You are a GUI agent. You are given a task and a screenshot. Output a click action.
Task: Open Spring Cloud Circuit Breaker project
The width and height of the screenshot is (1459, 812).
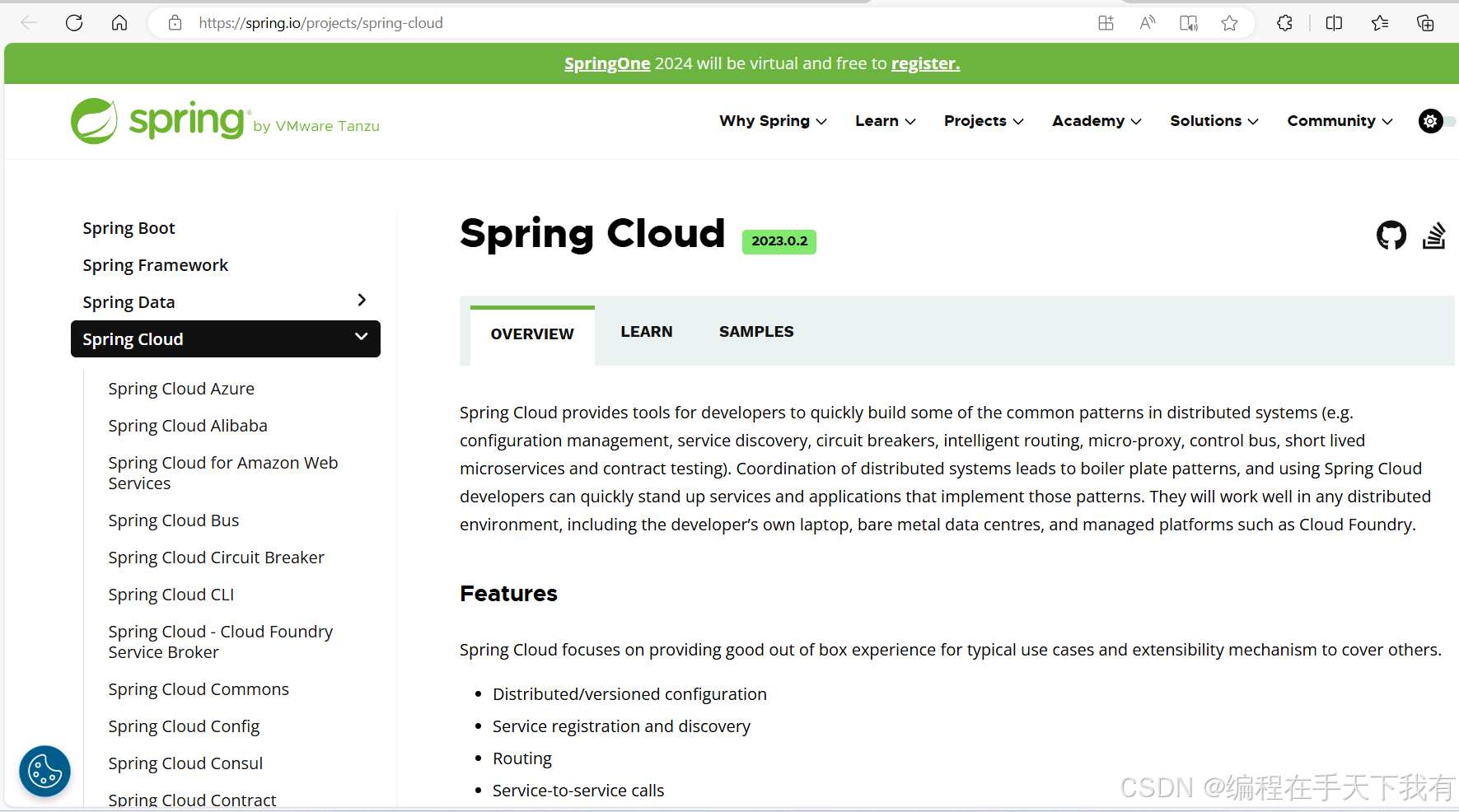pyautogui.click(x=216, y=558)
